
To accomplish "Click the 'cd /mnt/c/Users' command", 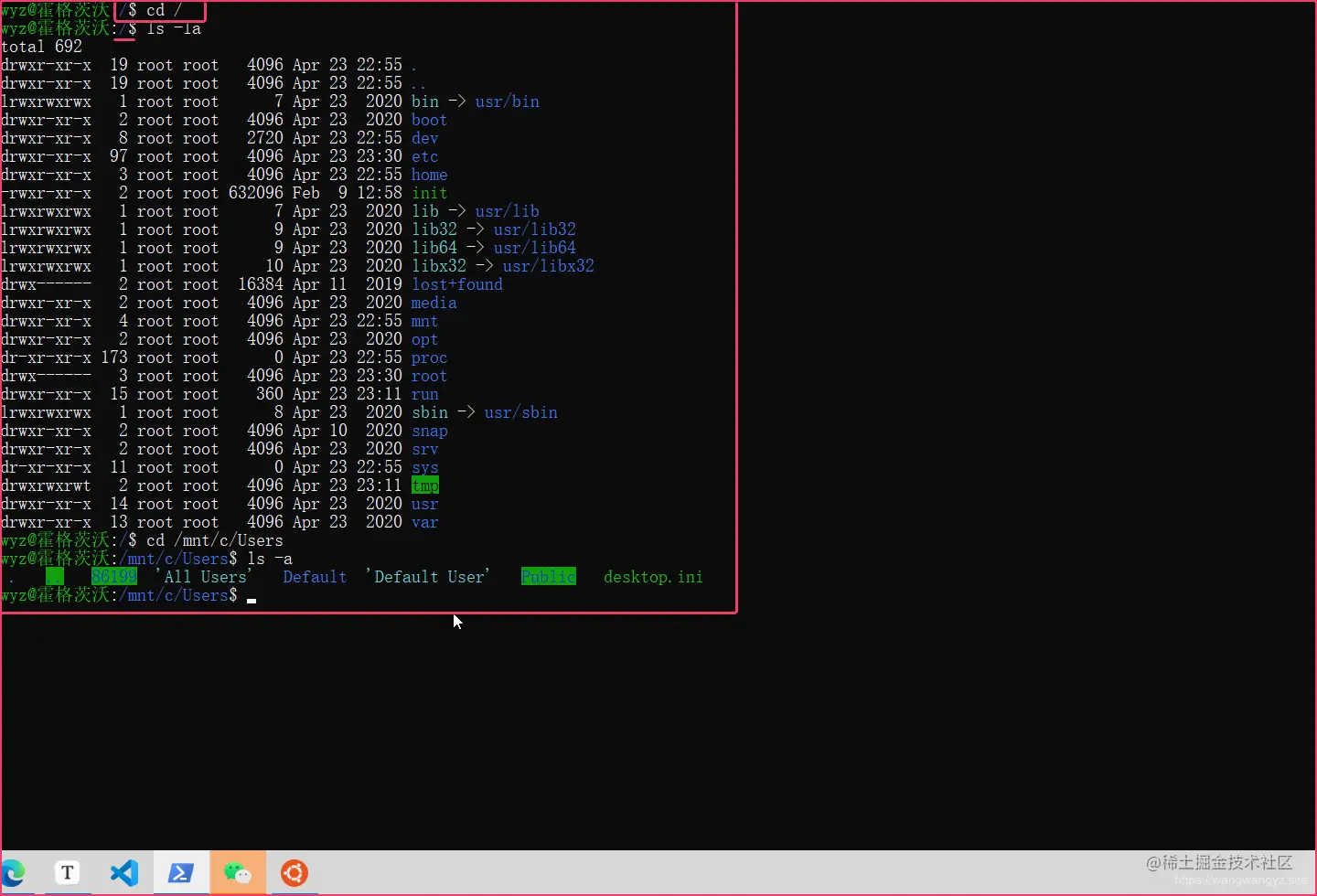I will click(x=215, y=540).
